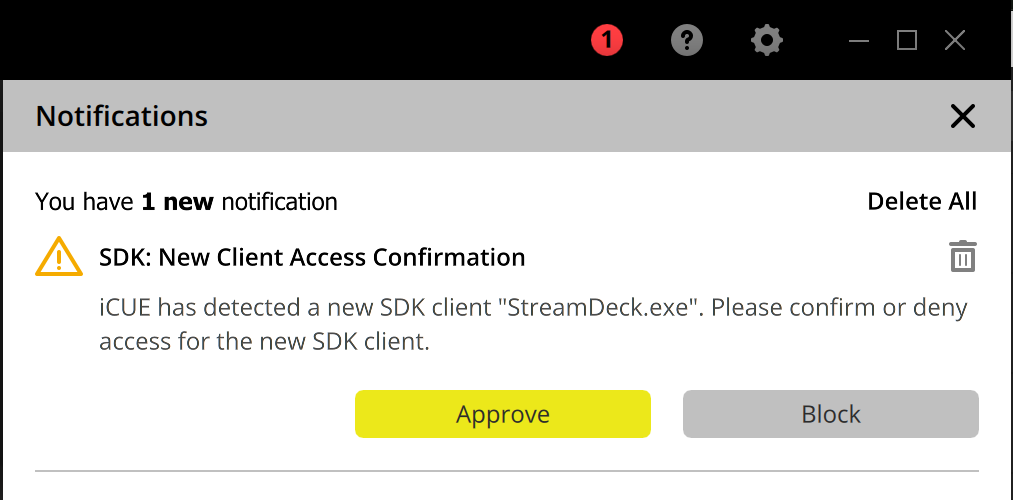This screenshot has width=1013, height=500.
Task: Click the yellow warning triangle icon
Action: point(59,257)
